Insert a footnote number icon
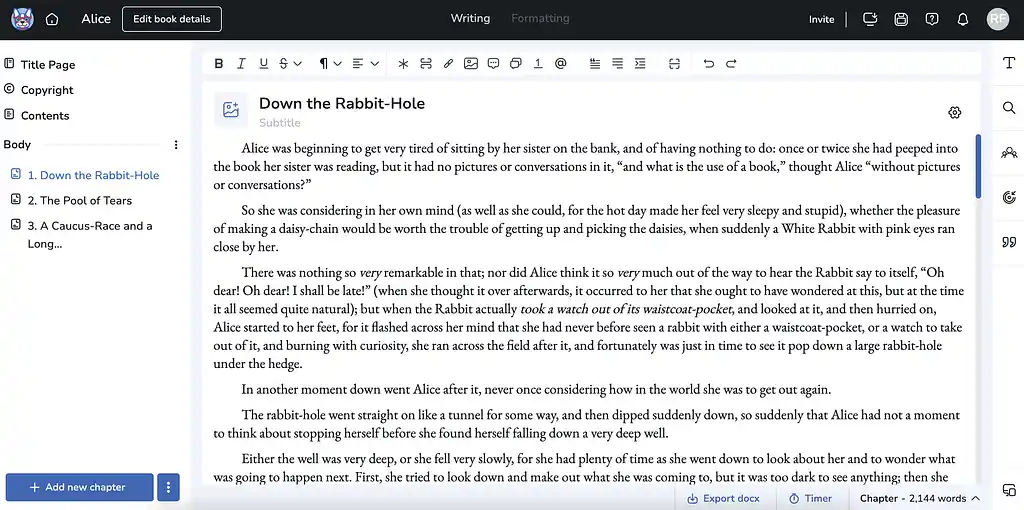 coord(538,63)
